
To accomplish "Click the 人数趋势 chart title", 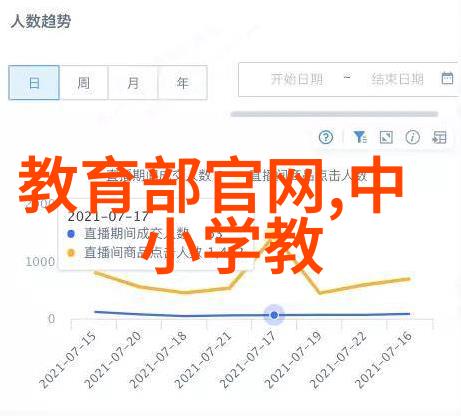I will click(x=41, y=21).
